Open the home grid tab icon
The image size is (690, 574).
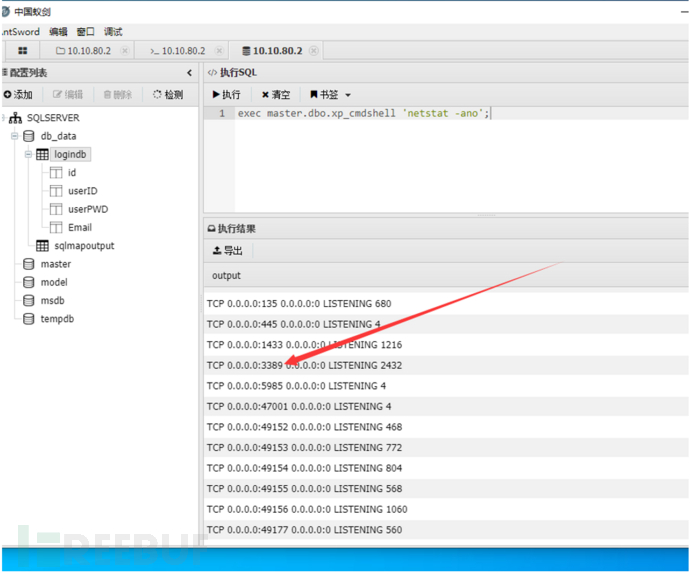pos(22,51)
